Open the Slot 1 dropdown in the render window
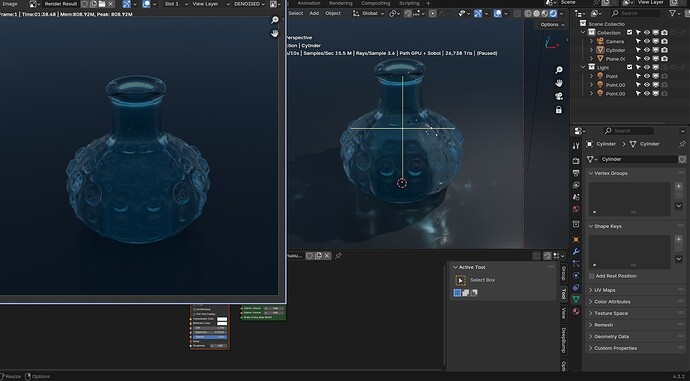 [176, 4]
